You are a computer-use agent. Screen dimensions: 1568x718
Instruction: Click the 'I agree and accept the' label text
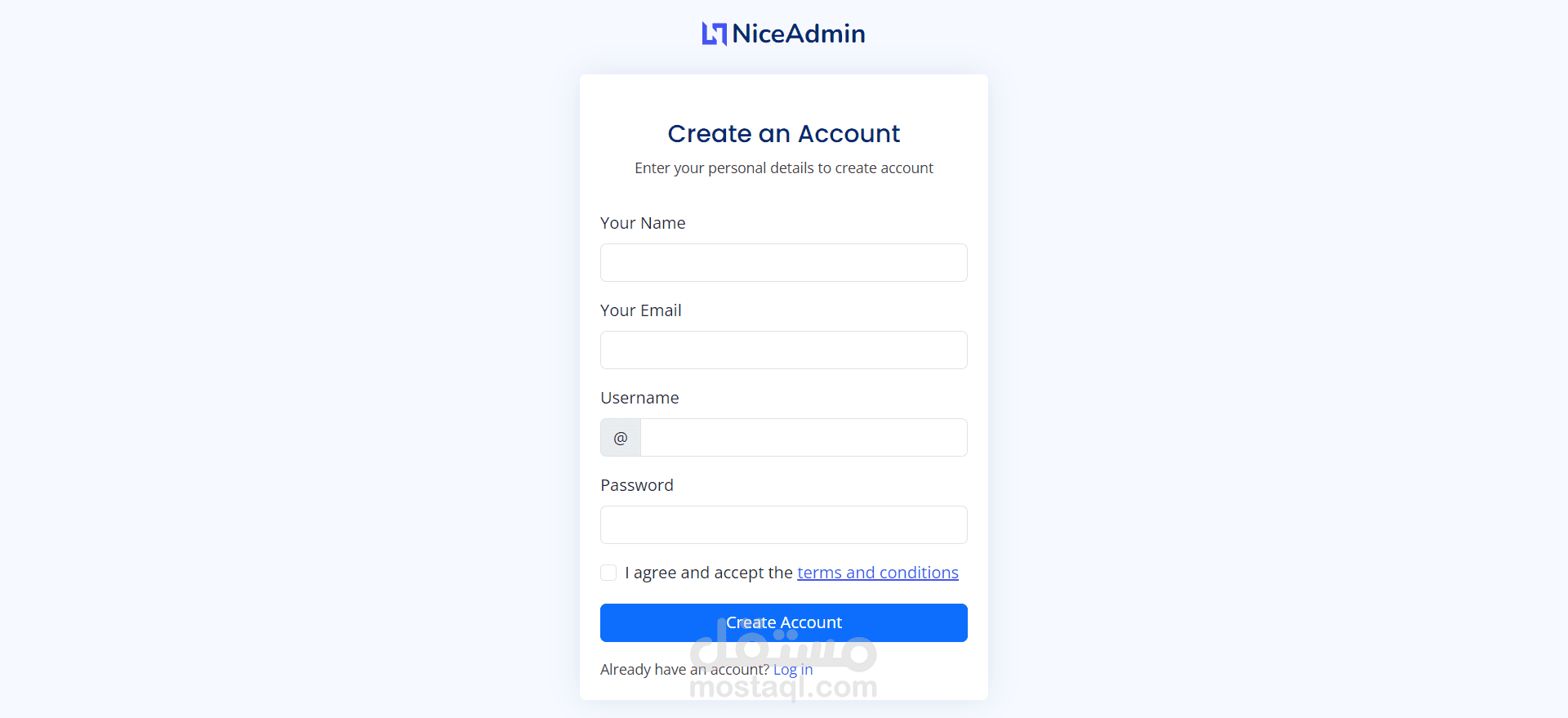pos(709,573)
